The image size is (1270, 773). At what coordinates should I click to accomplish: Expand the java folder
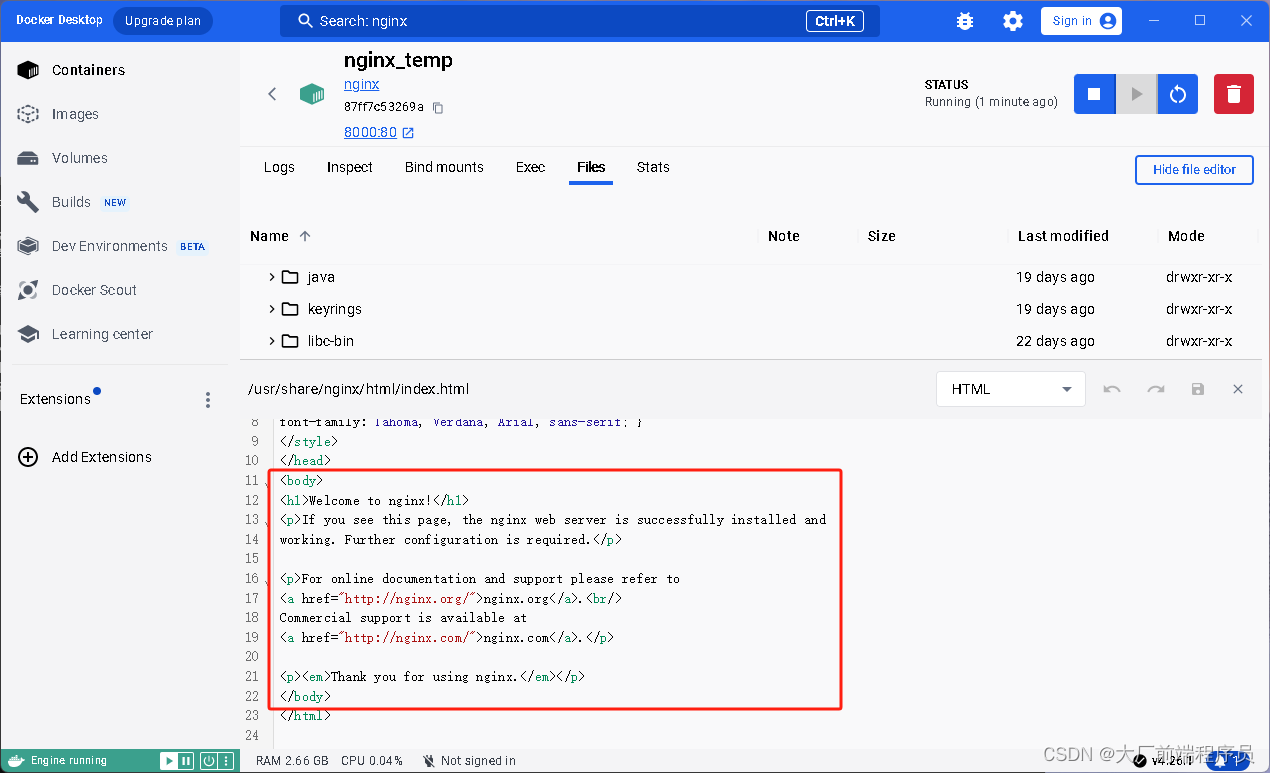click(272, 277)
